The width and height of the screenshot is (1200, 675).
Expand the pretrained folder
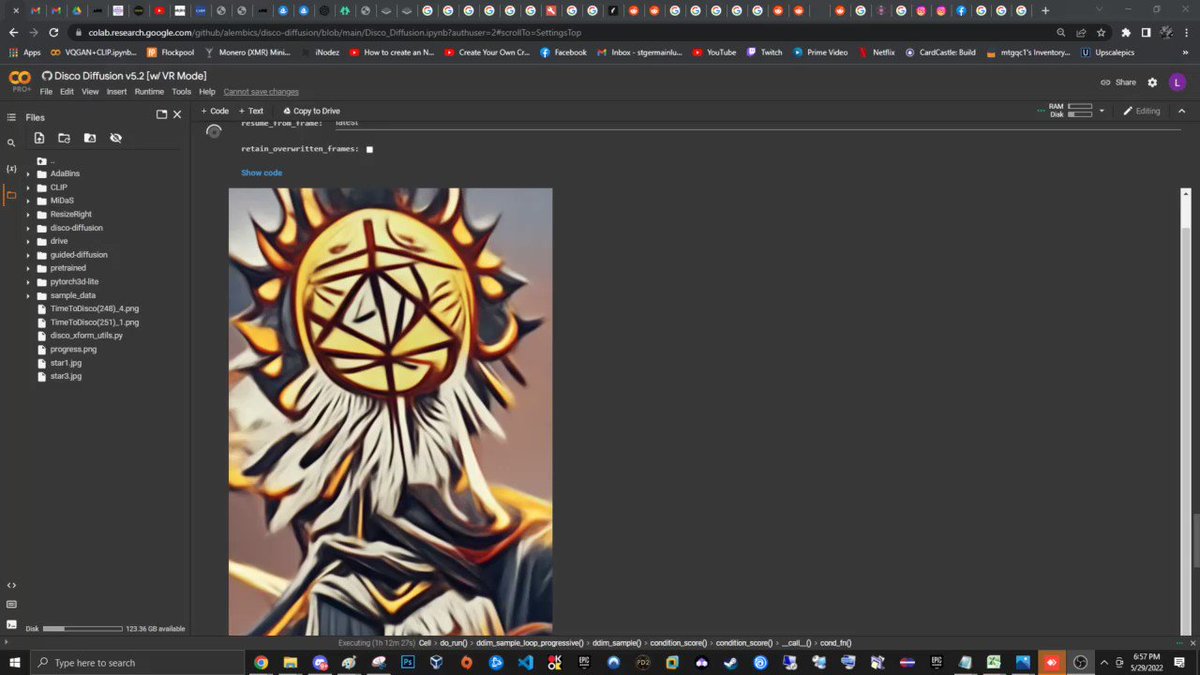(x=28, y=268)
